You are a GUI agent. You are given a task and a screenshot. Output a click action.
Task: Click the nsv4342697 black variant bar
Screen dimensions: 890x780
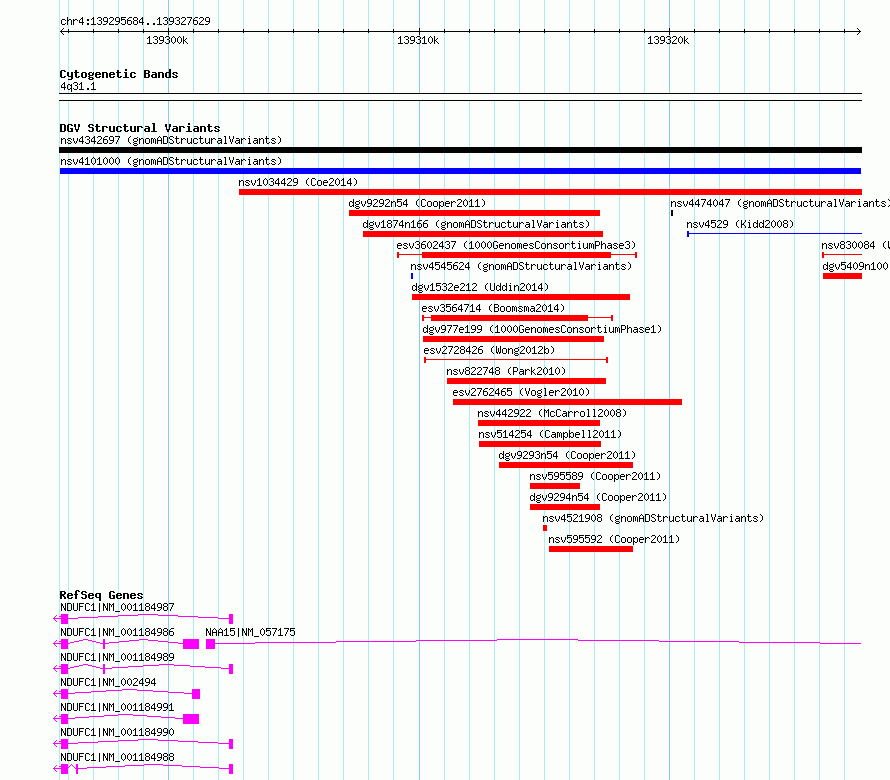pos(460,150)
